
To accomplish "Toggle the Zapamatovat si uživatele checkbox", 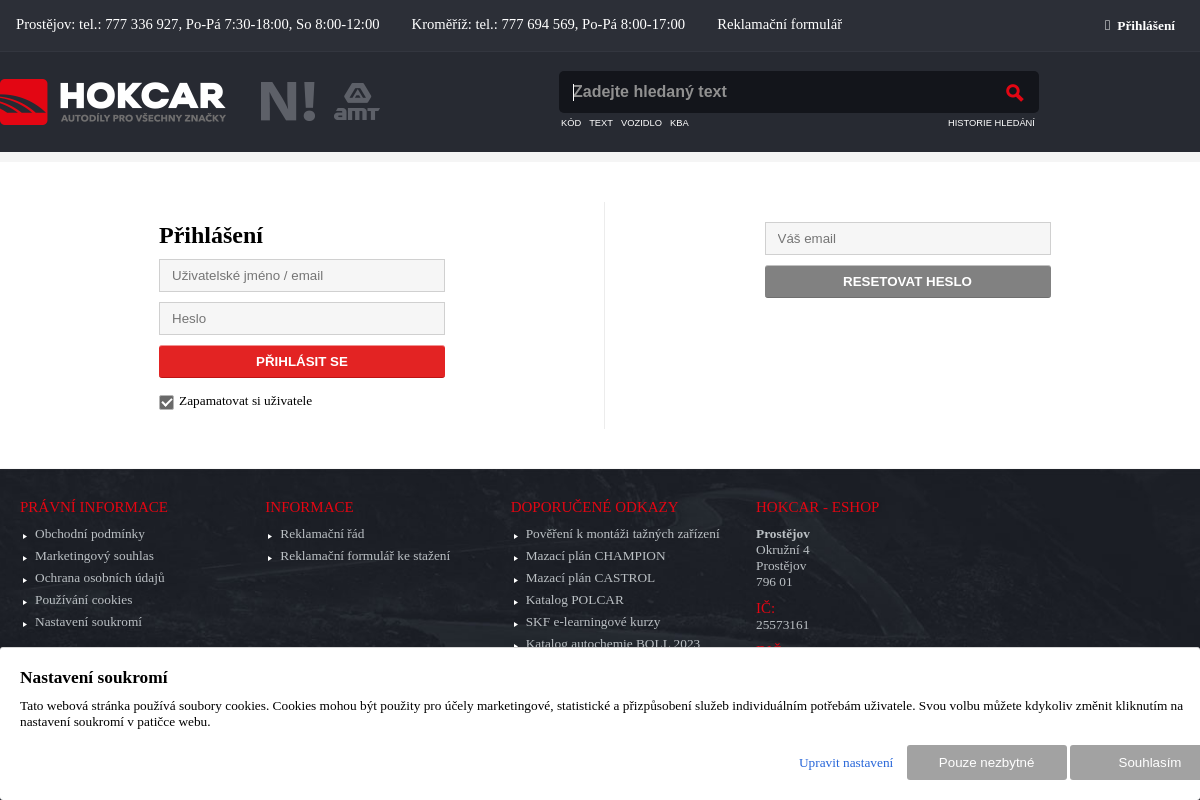I will click(x=167, y=402).
